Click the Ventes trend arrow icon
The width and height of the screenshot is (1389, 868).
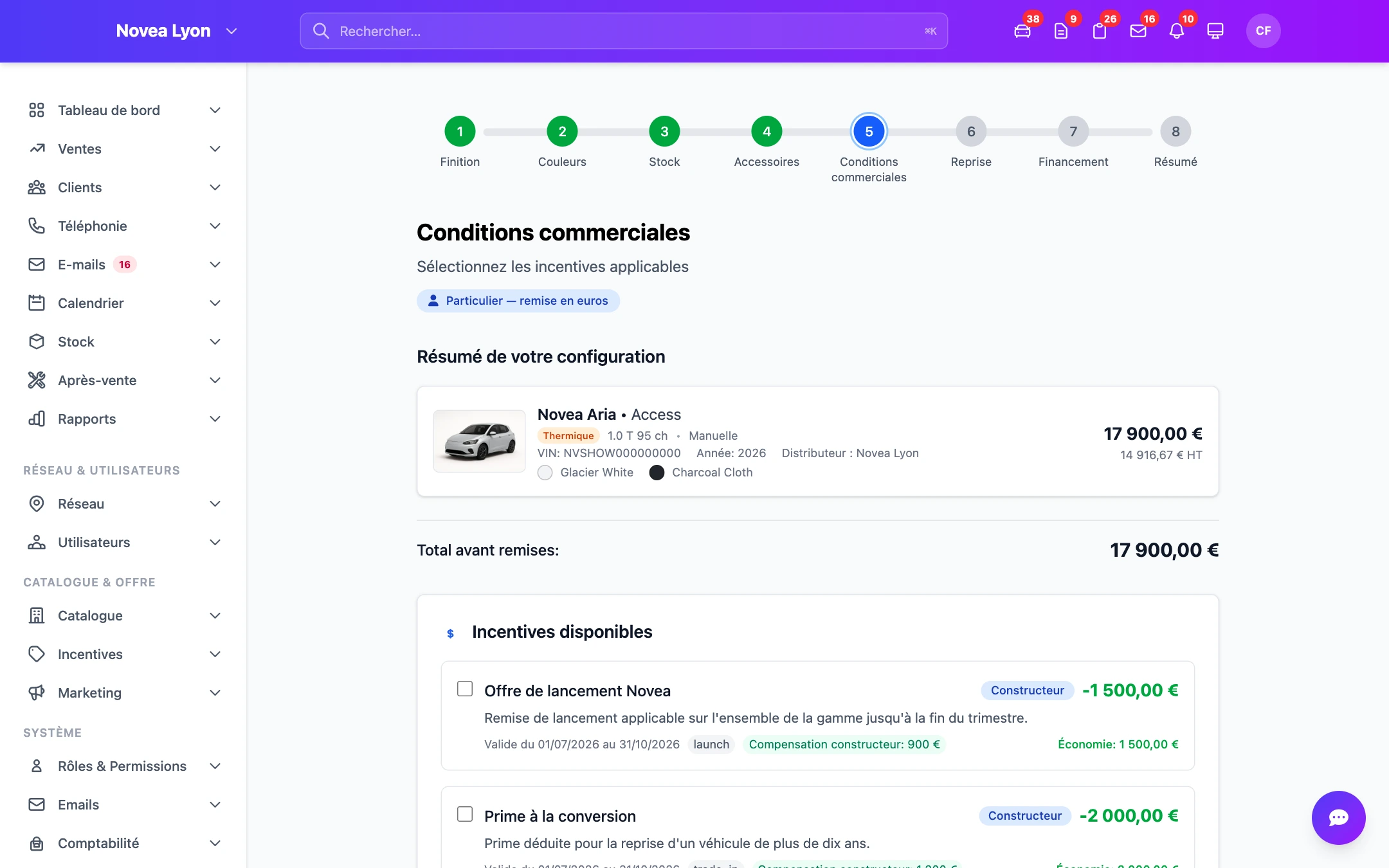[37, 149]
